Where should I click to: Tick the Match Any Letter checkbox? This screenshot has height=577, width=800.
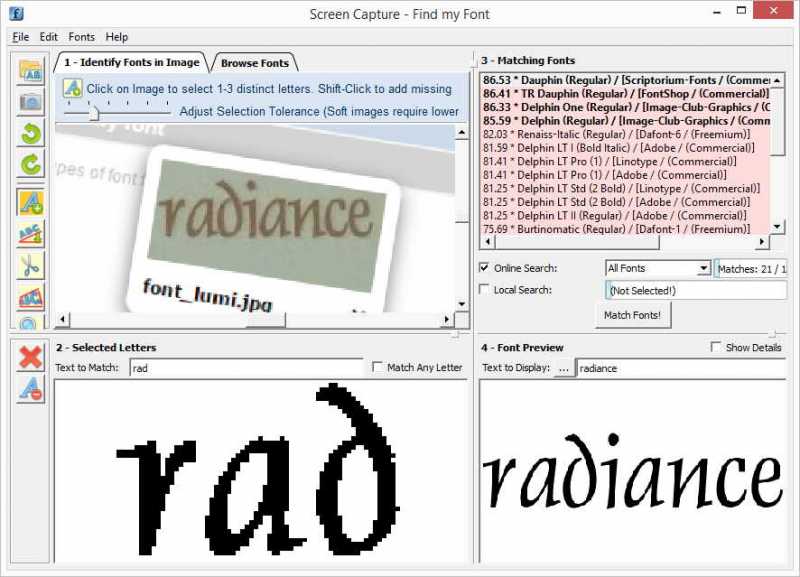(x=378, y=367)
